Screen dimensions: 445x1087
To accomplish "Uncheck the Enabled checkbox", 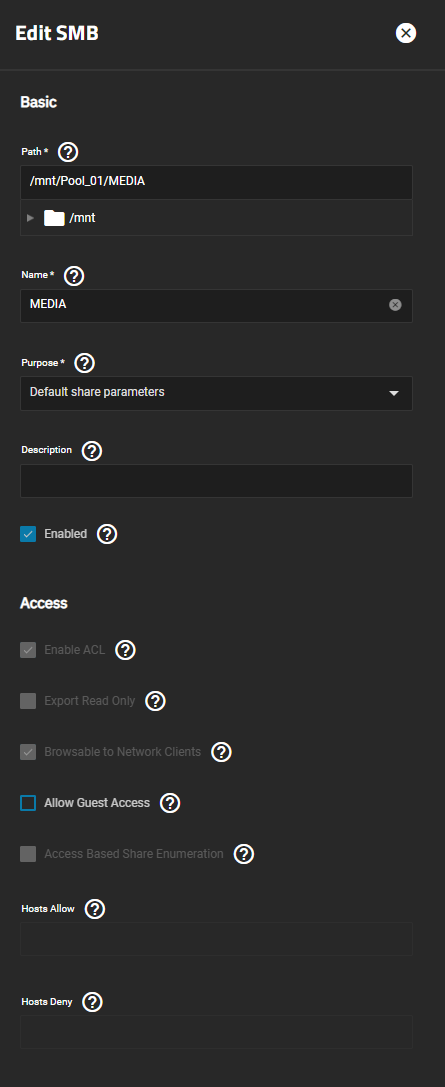I will (28, 534).
